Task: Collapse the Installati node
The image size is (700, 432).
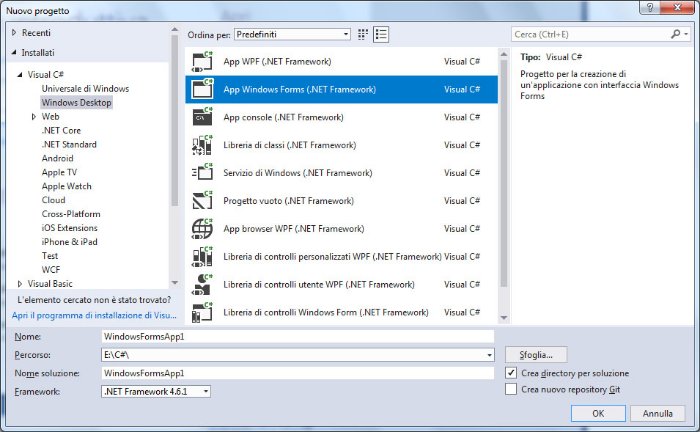Action: [x=14, y=53]
